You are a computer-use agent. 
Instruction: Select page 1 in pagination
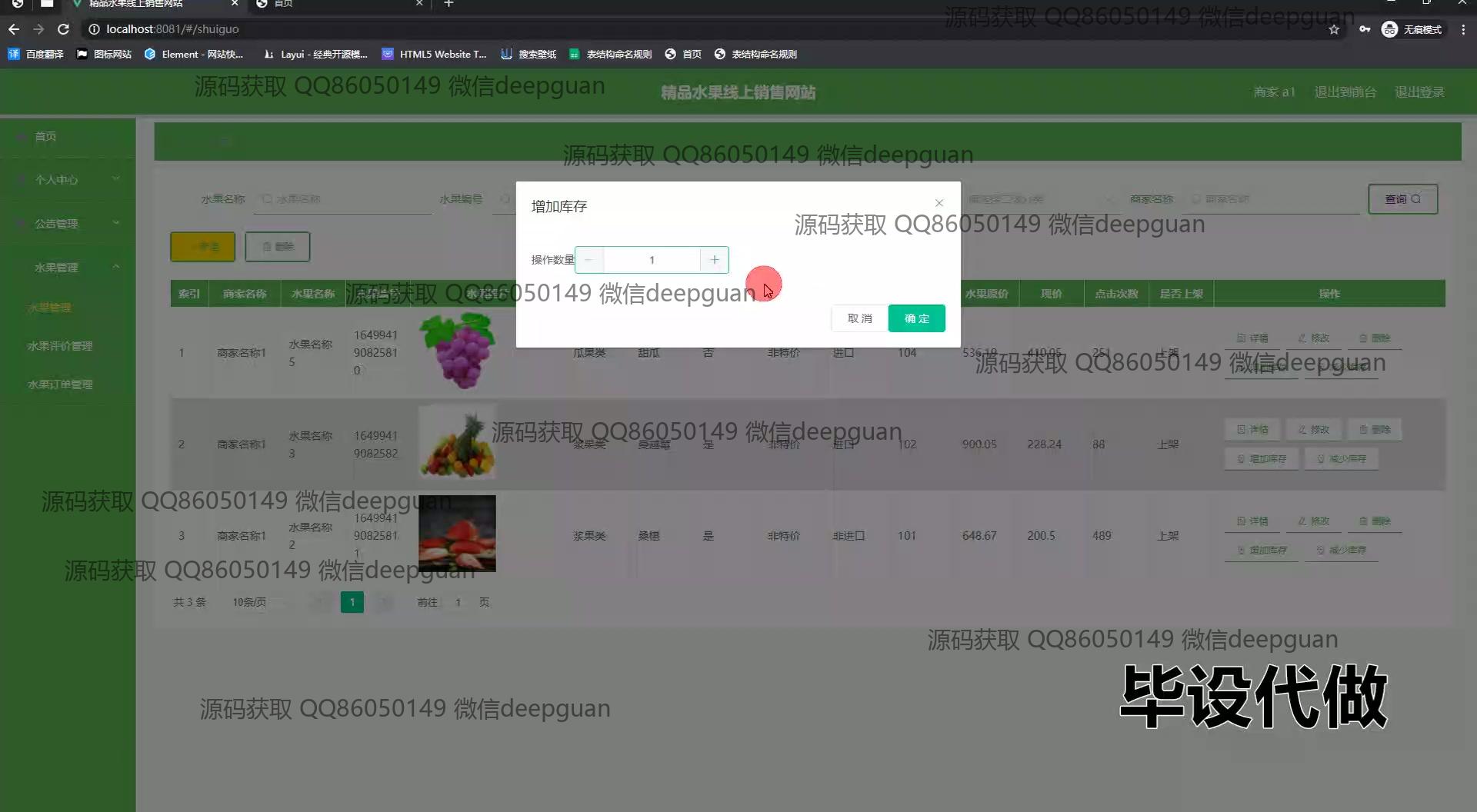pos(352,602)
